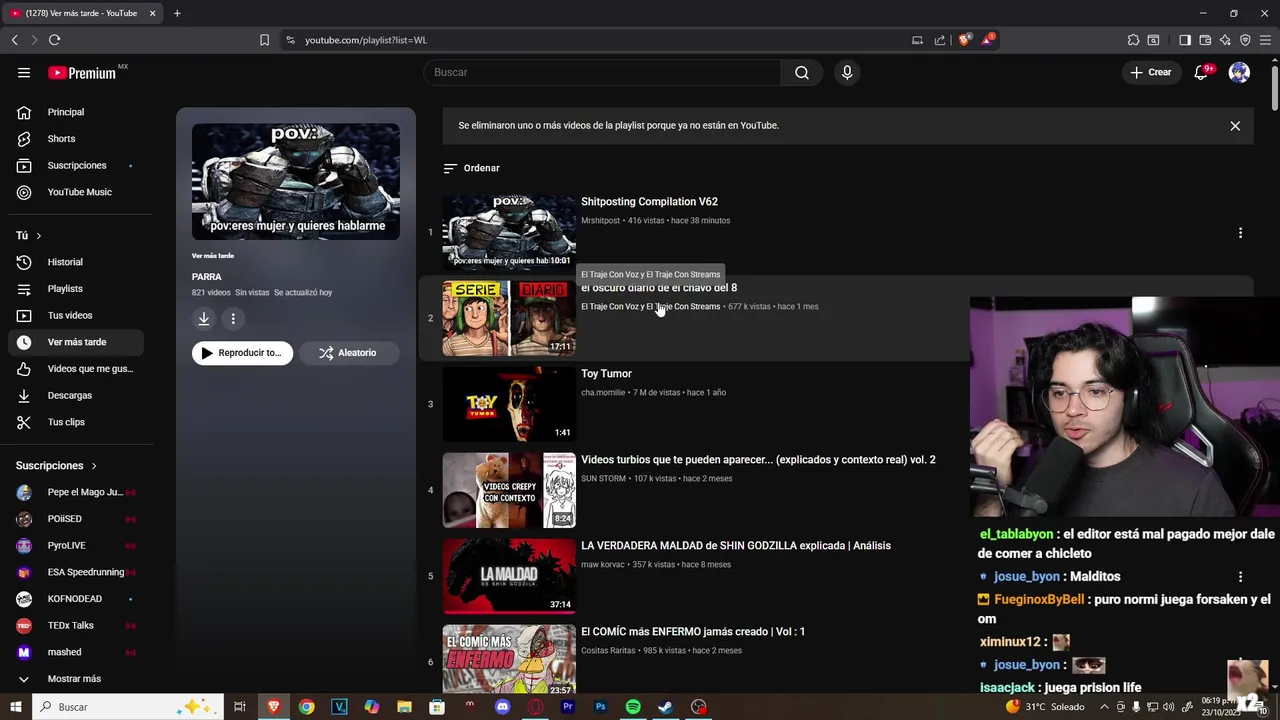Open a new browser tab

177,13
